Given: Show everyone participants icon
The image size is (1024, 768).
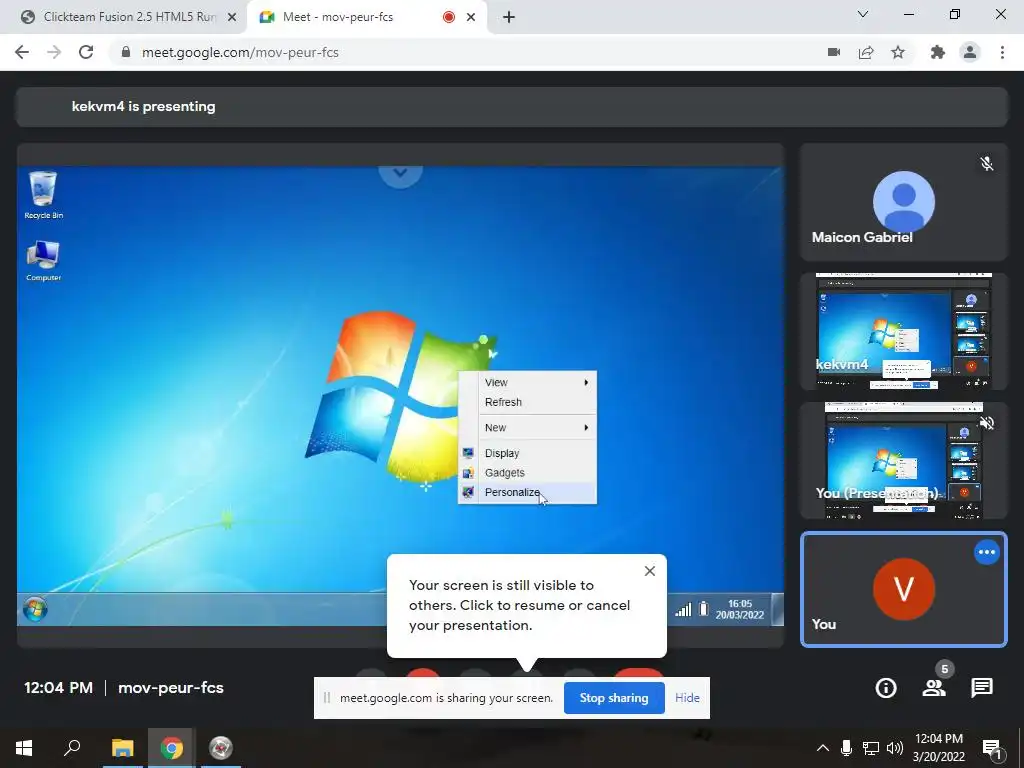Looking at the screenshot, I should [934, 688].
